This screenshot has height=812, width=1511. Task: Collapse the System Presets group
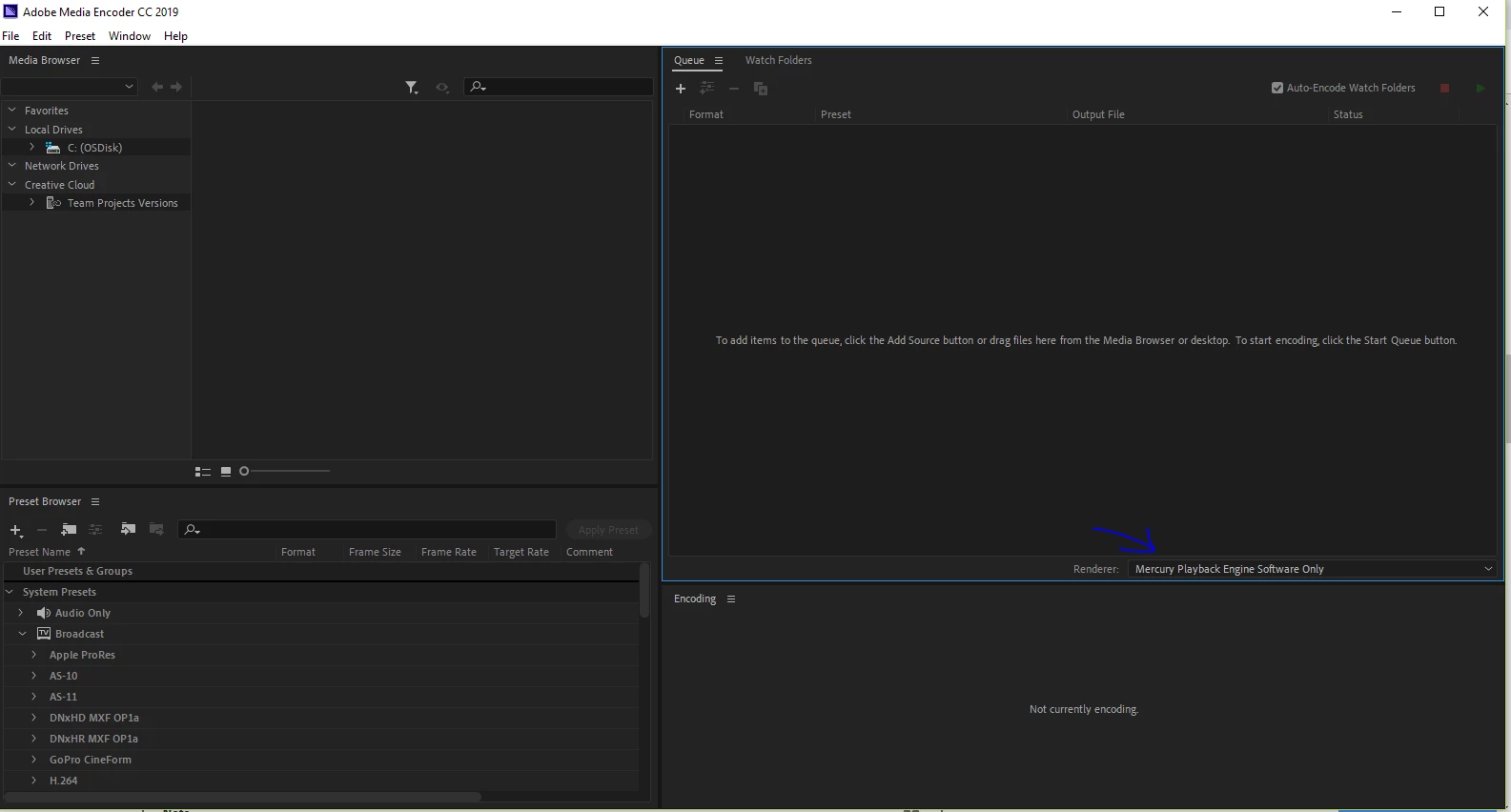click(x=10, y=592)
